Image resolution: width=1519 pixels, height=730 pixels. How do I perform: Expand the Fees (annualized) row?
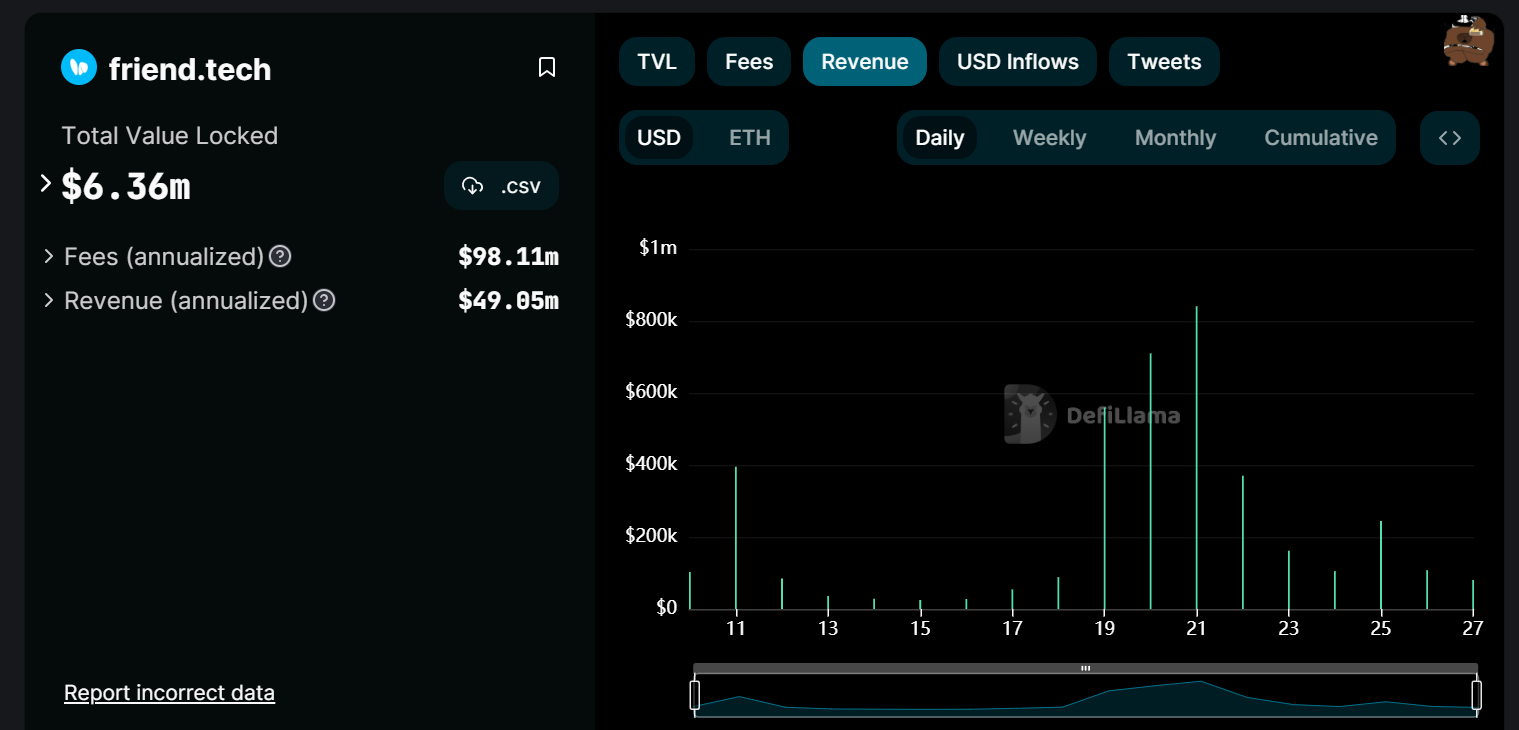[x=48, y=256]
